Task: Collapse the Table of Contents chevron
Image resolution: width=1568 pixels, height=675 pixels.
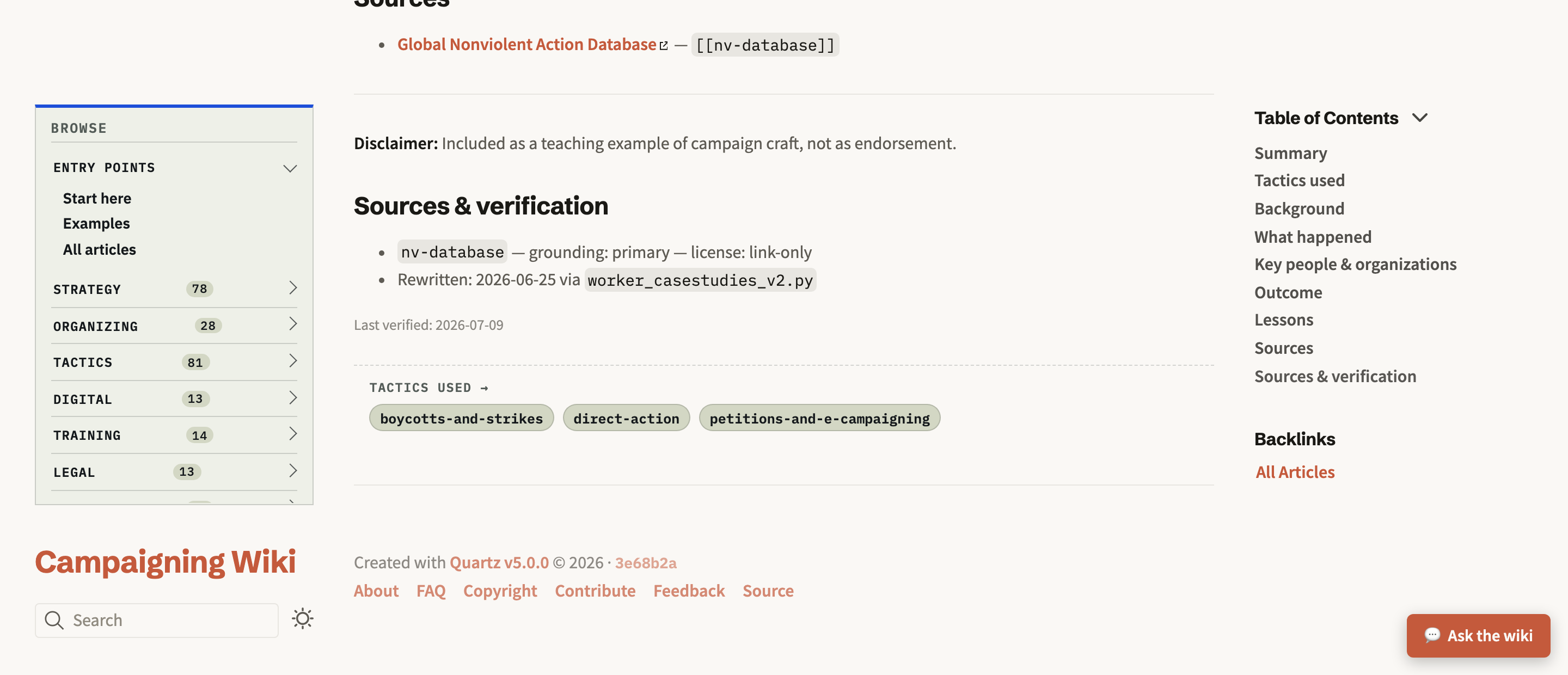Action: point(1419,118)
